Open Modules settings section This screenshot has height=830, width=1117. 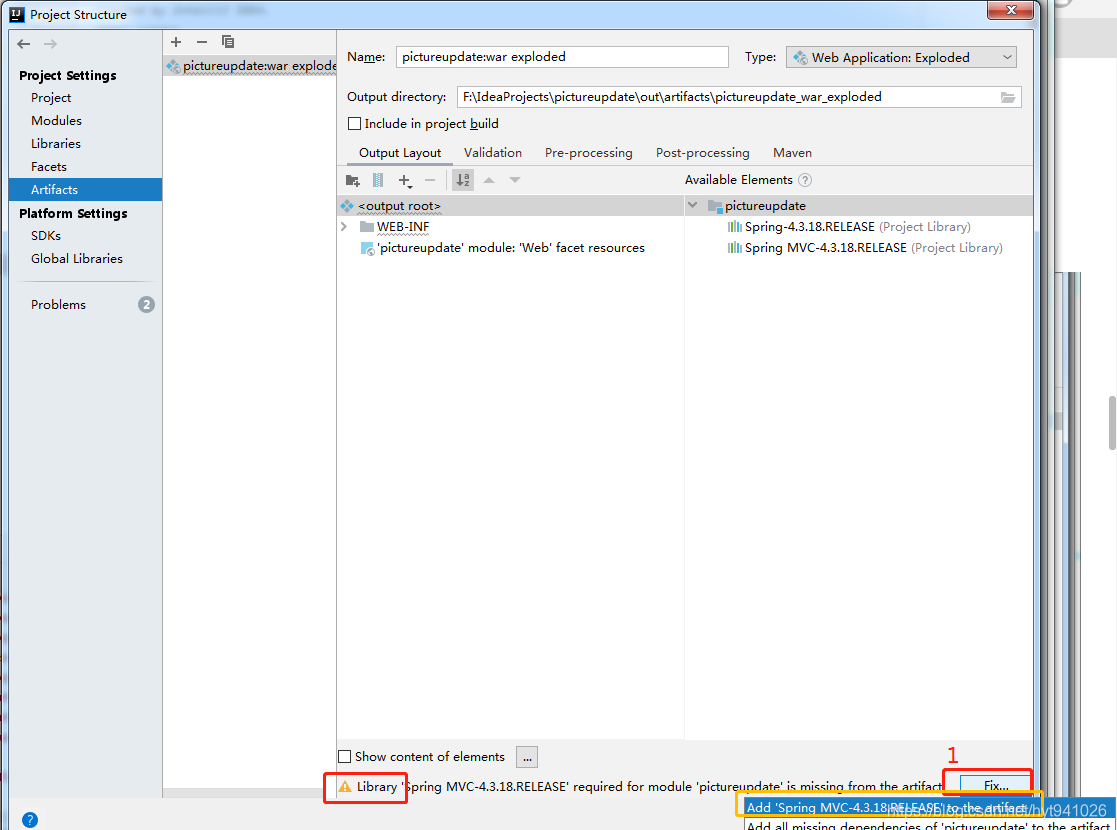click(x=56, y=120)
